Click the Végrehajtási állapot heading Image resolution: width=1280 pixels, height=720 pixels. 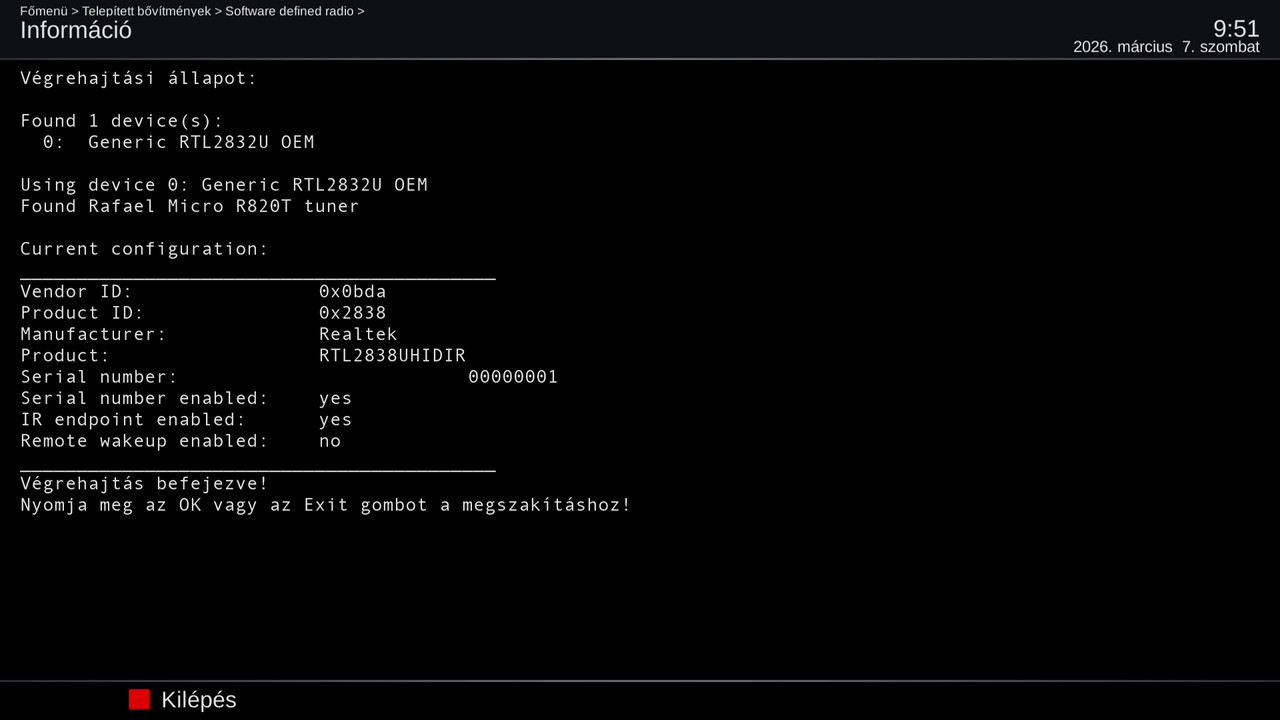(x=139, y=78)
